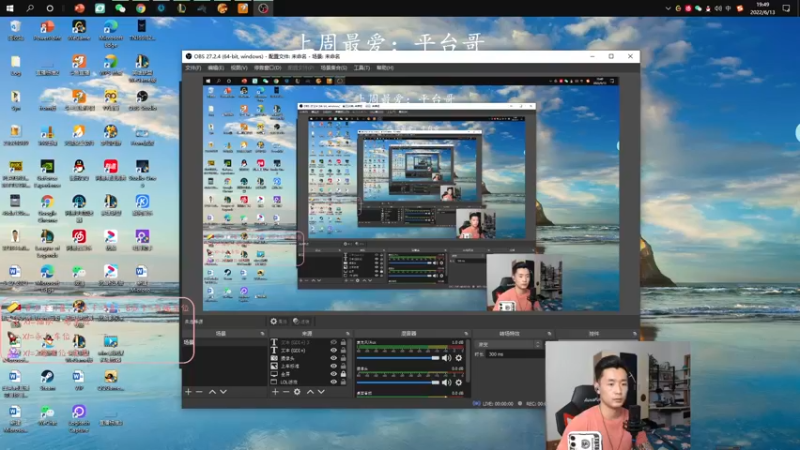This screenshot has height=450, width=800.
Task: Hide the LOL游戏 game capture source
Action: coord(334,382)
